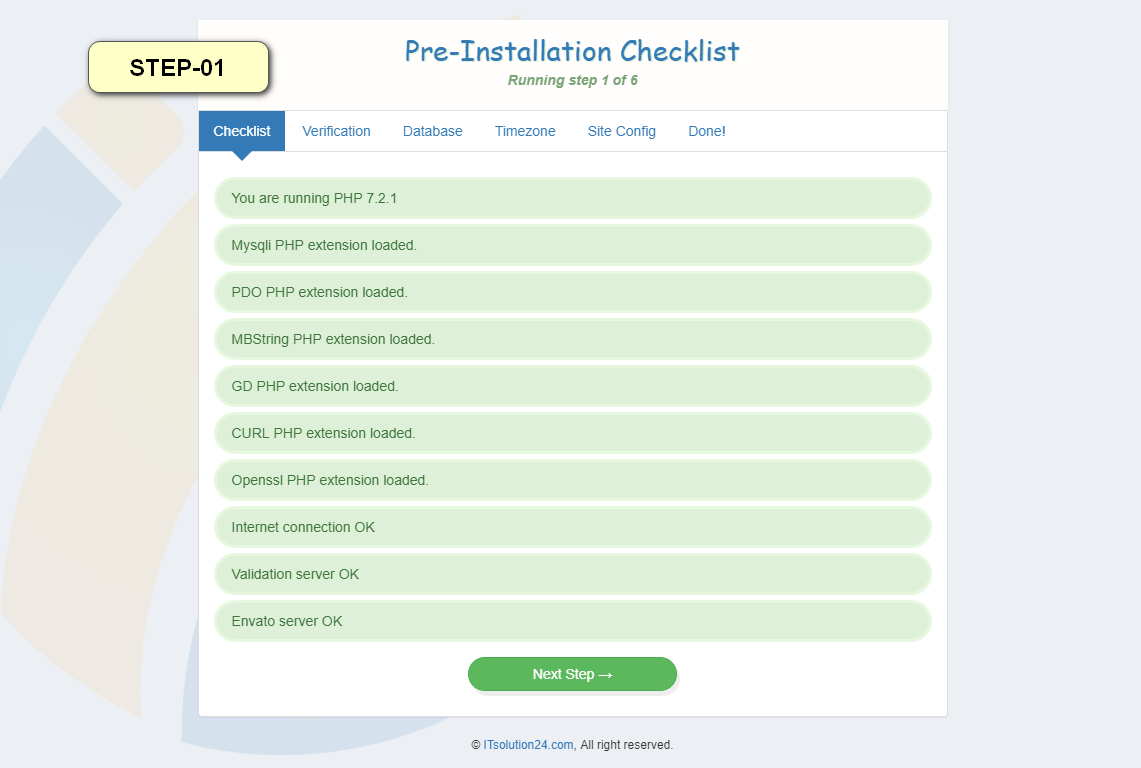
Task: Click the Validation server OK message
Action: point(573,574)
